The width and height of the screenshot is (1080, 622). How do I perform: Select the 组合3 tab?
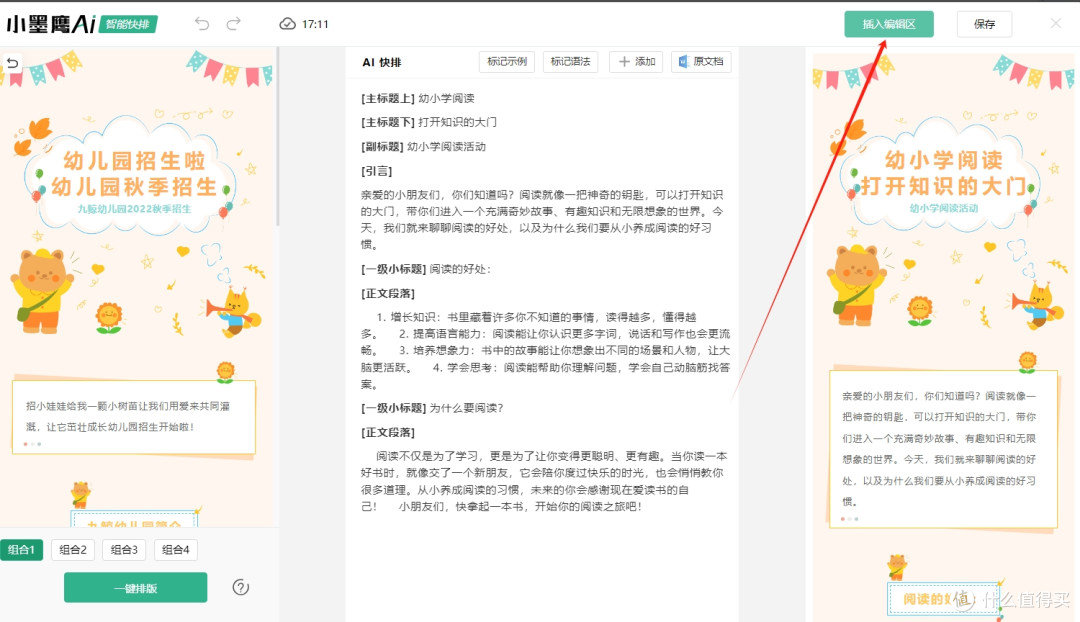(124, 550)
